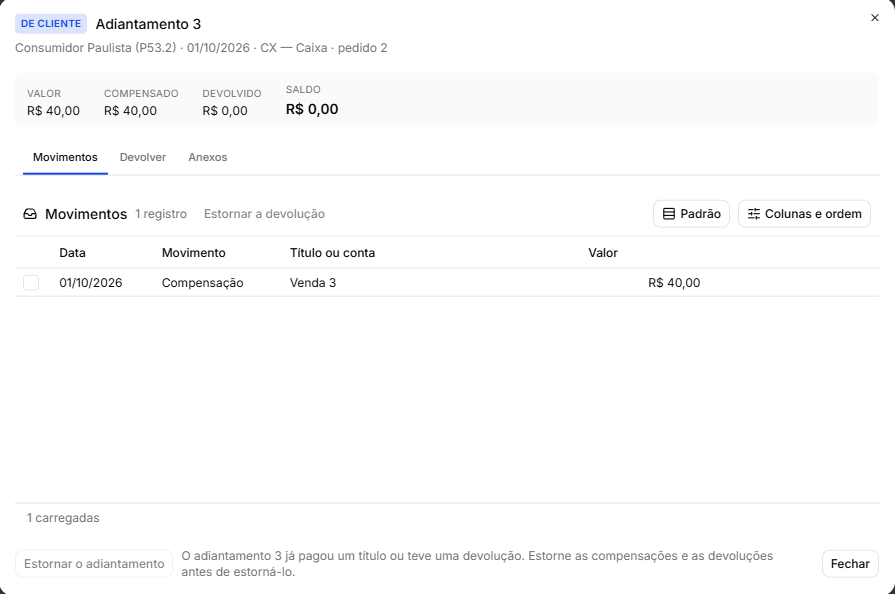Click the Padrão layout icon
The image size is (895, 594).
point(668,214)
